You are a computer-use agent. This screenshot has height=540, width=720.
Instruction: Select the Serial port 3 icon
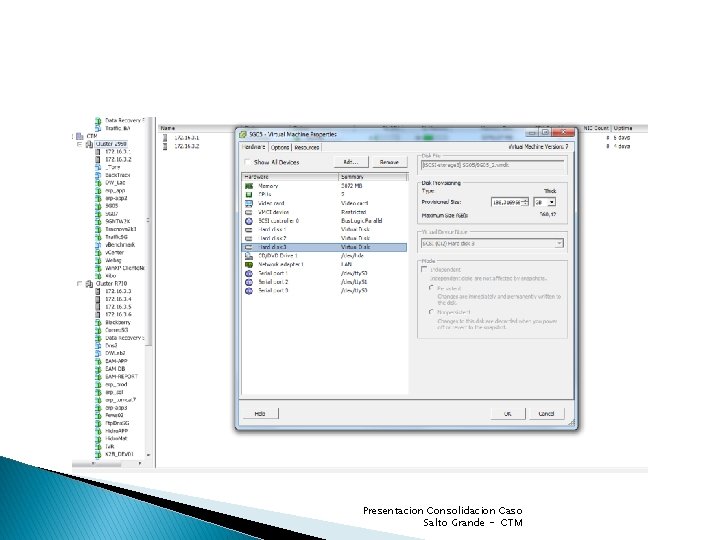tap(249, 291)
